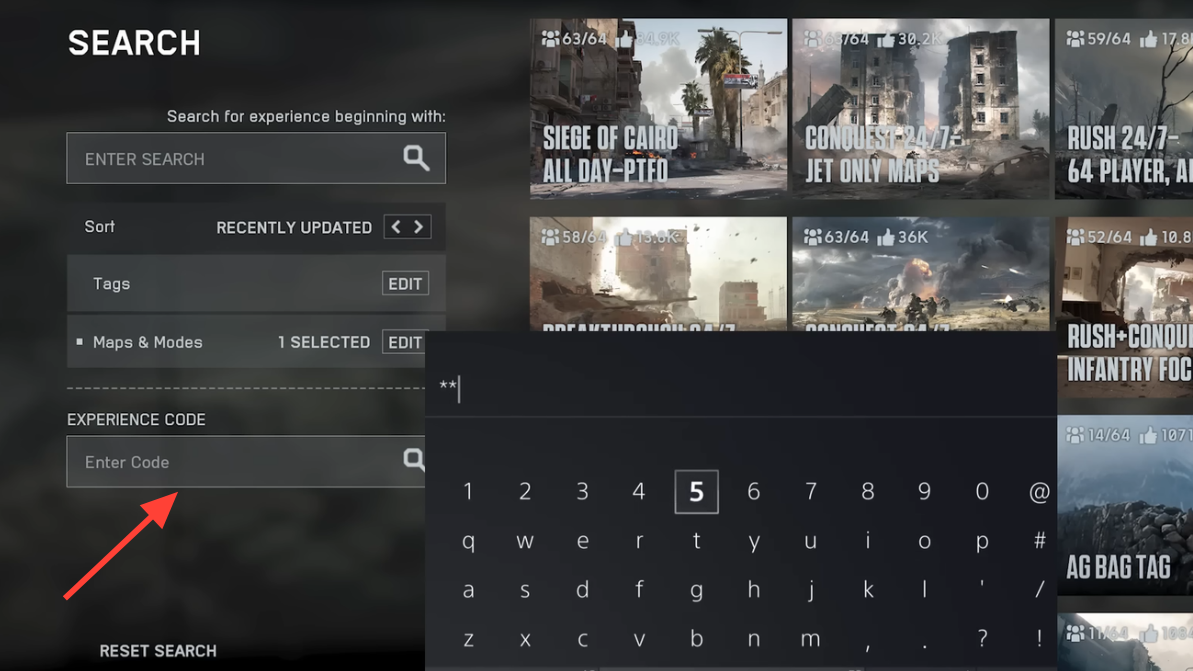
Task: Click RESET SEARCH
Action: pos(157,650)
